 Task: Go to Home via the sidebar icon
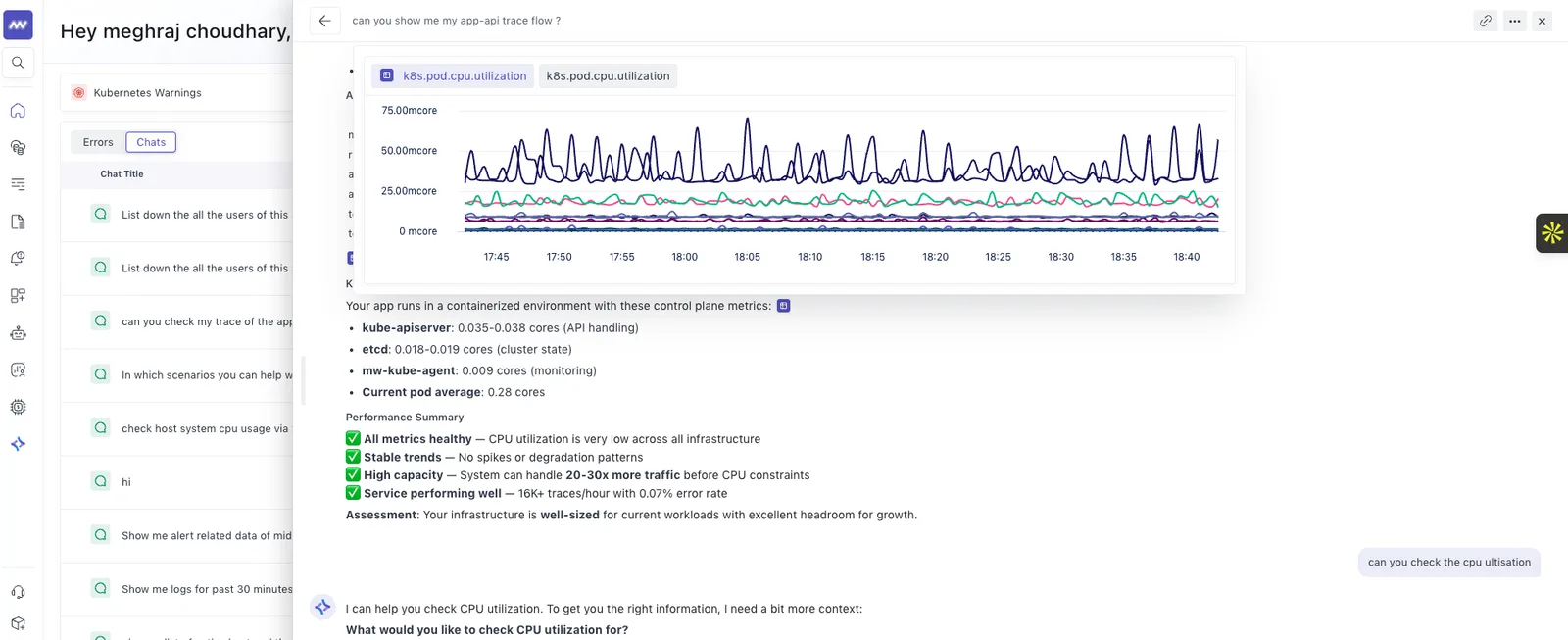[18, 111]
